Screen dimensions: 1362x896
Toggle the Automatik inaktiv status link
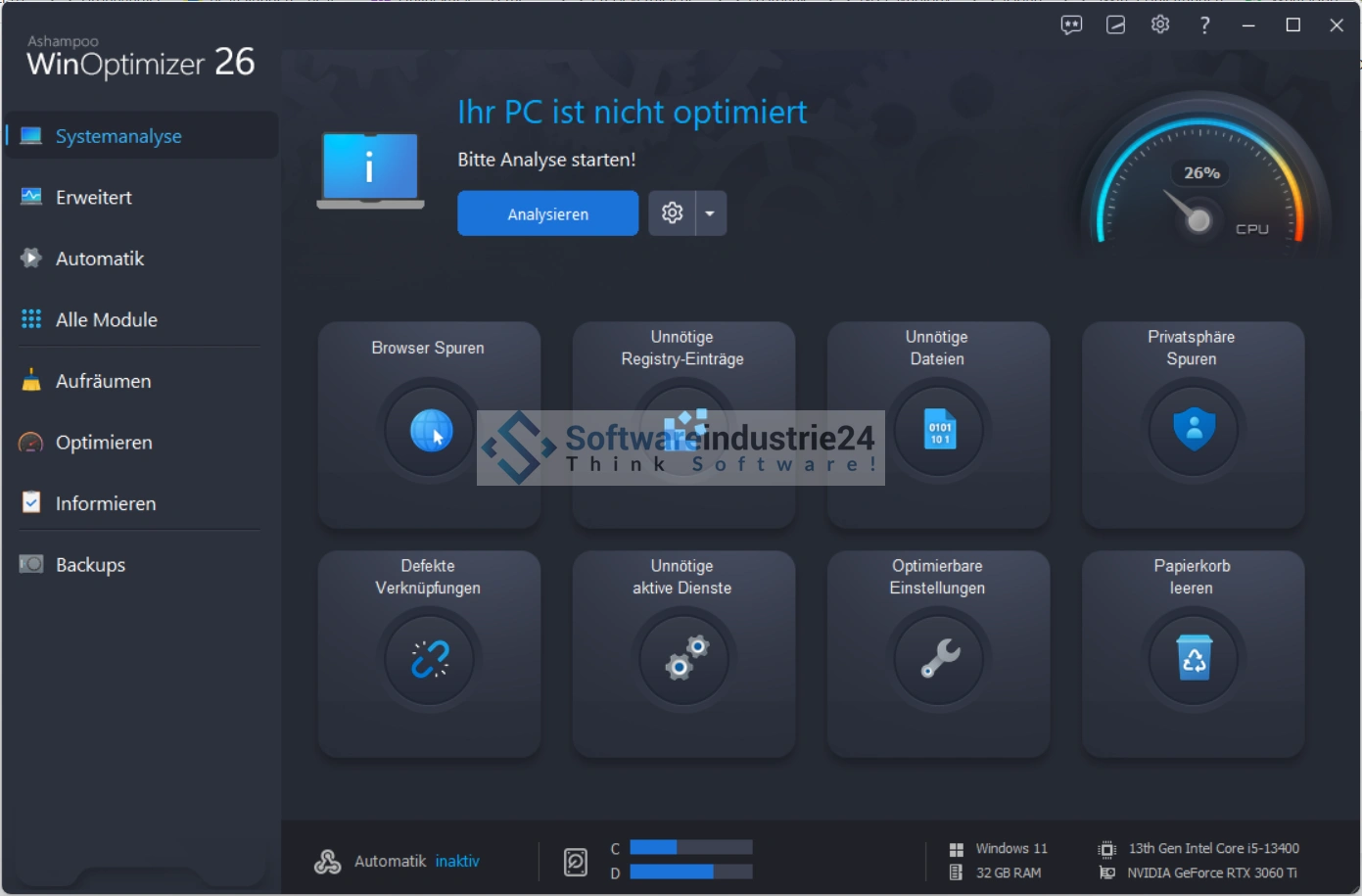(457, 862)
